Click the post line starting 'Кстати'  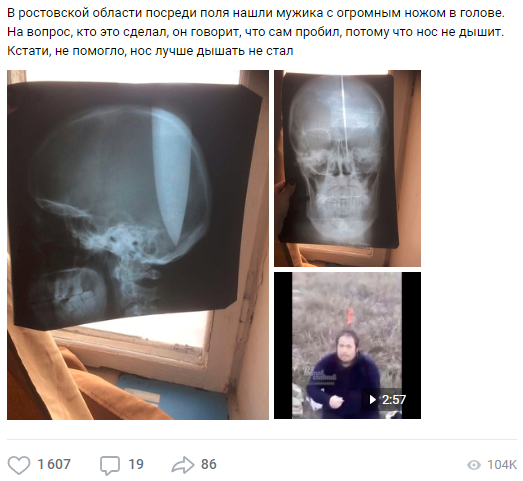pyautogui.click(x=150, y=51)
